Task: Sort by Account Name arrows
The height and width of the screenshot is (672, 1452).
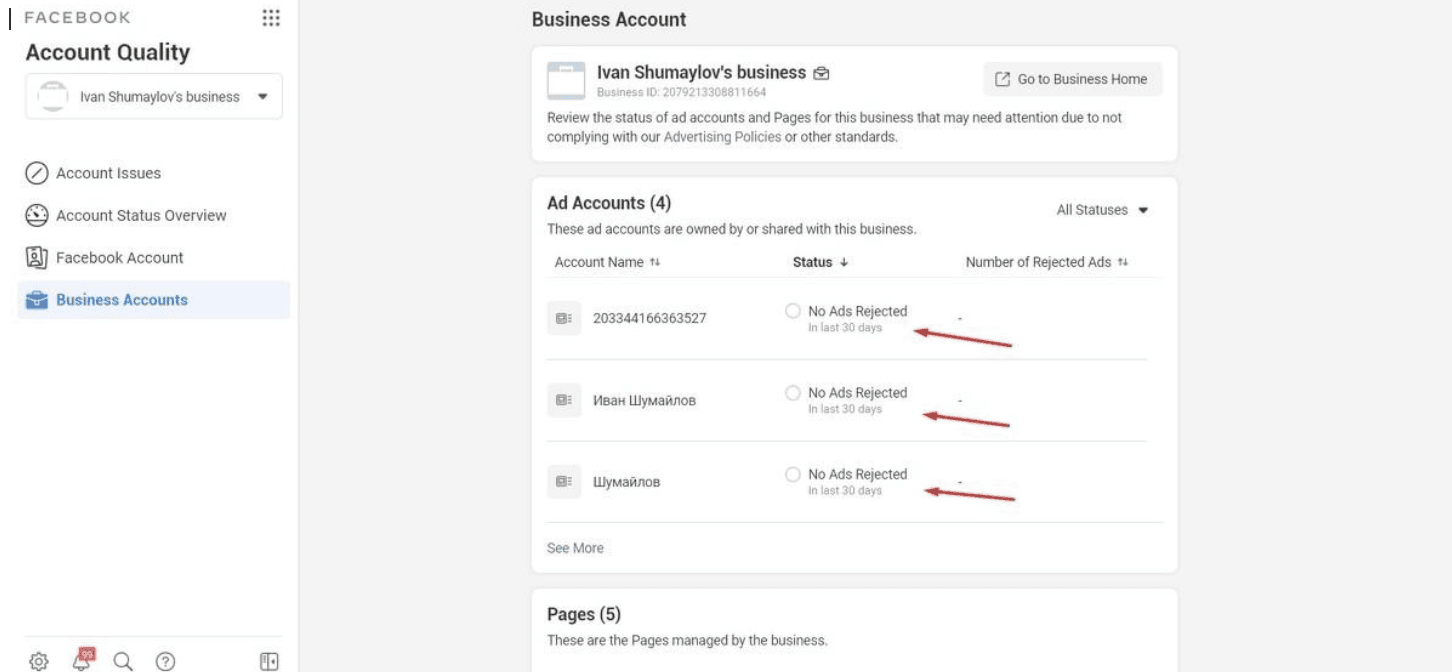Action: pos(655,262)
